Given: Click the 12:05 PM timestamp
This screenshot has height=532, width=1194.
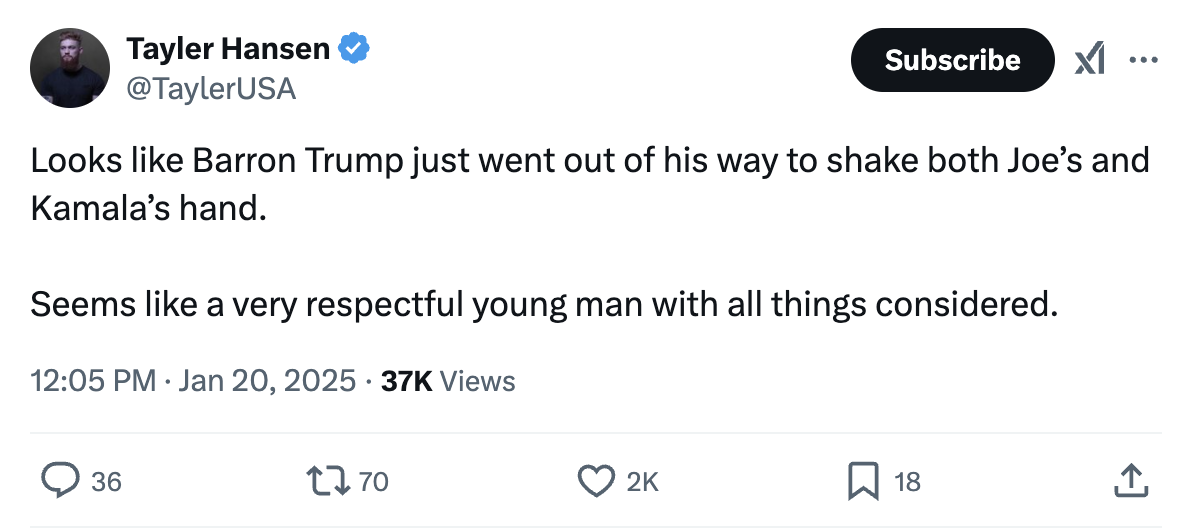Looking at the screenshot, I should (93, 381).
